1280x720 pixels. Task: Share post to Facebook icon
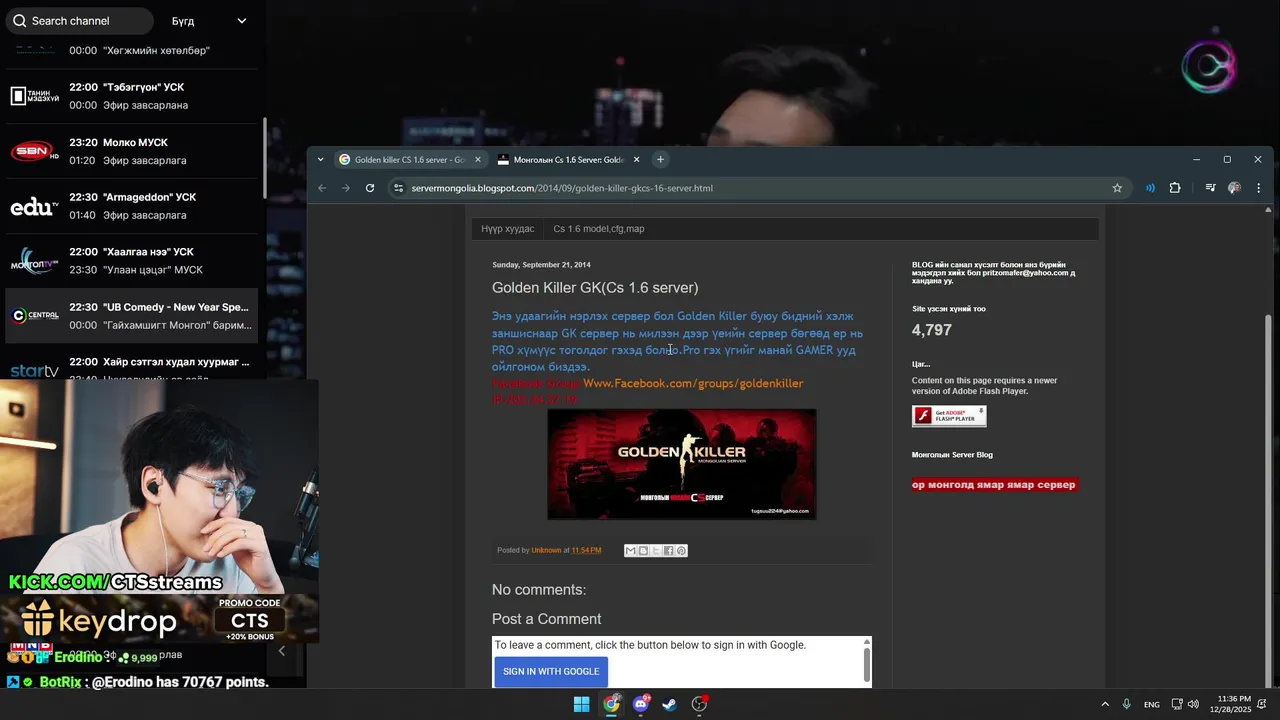click(668, 551)
